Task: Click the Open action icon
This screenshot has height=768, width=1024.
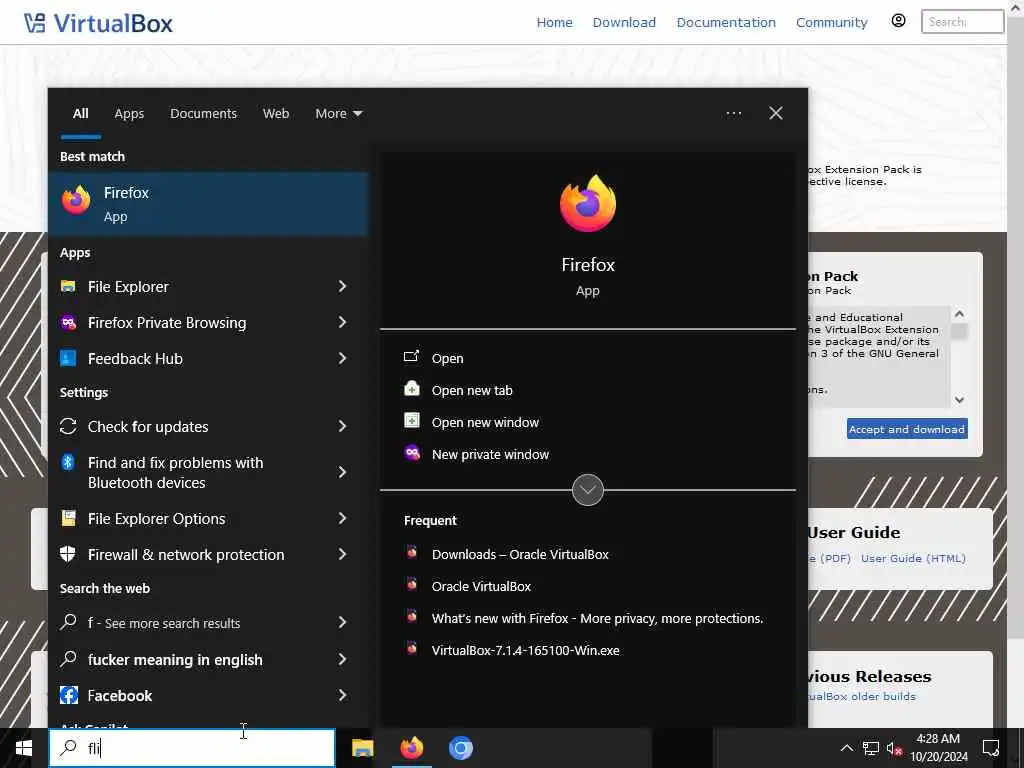Action: [411, 357]
